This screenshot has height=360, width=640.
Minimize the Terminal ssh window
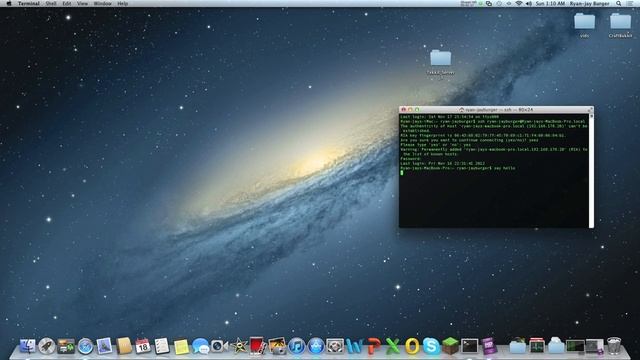tap(410, 110)
